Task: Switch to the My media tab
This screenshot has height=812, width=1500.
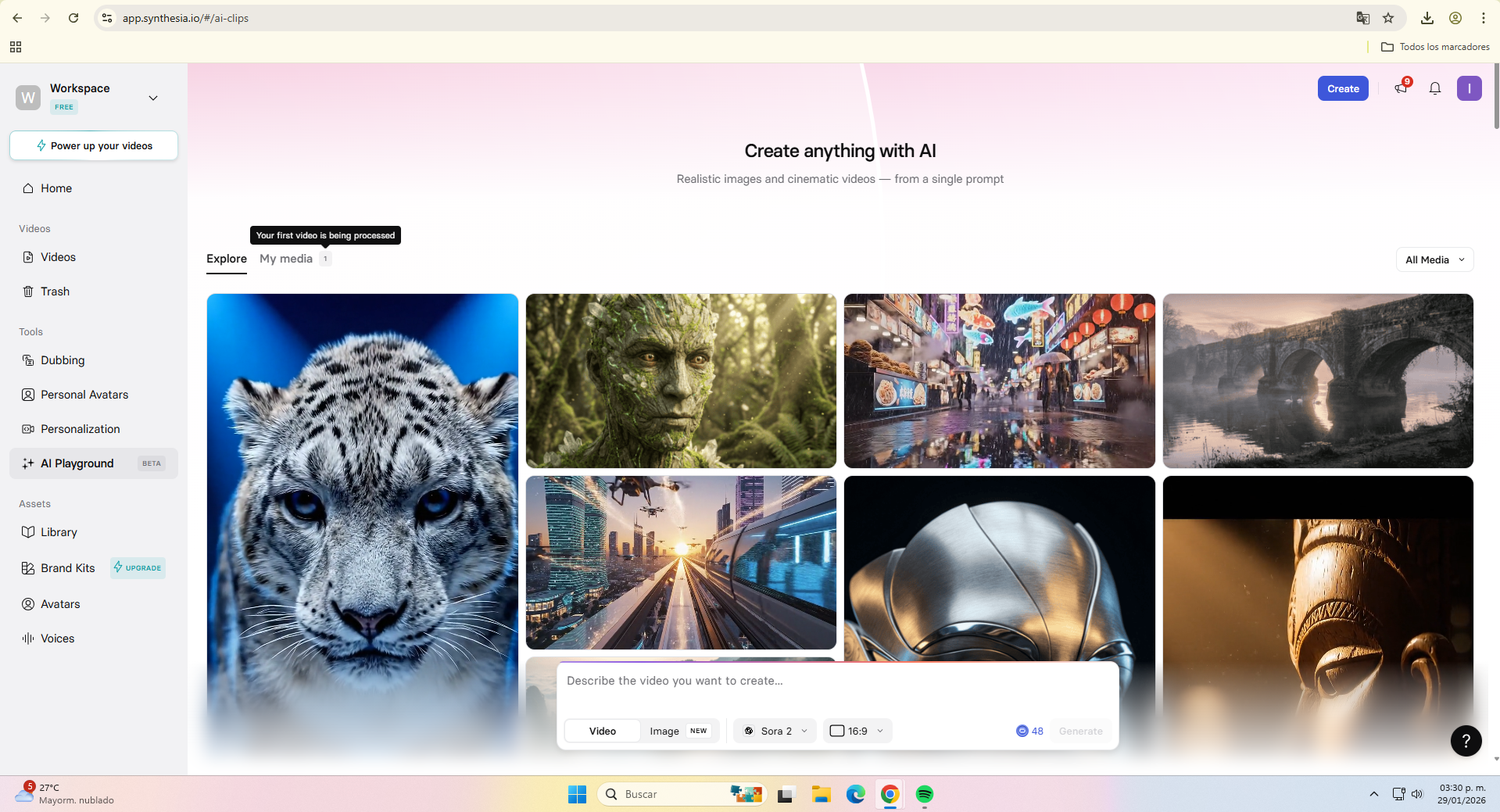Action: tap(286, 259)
